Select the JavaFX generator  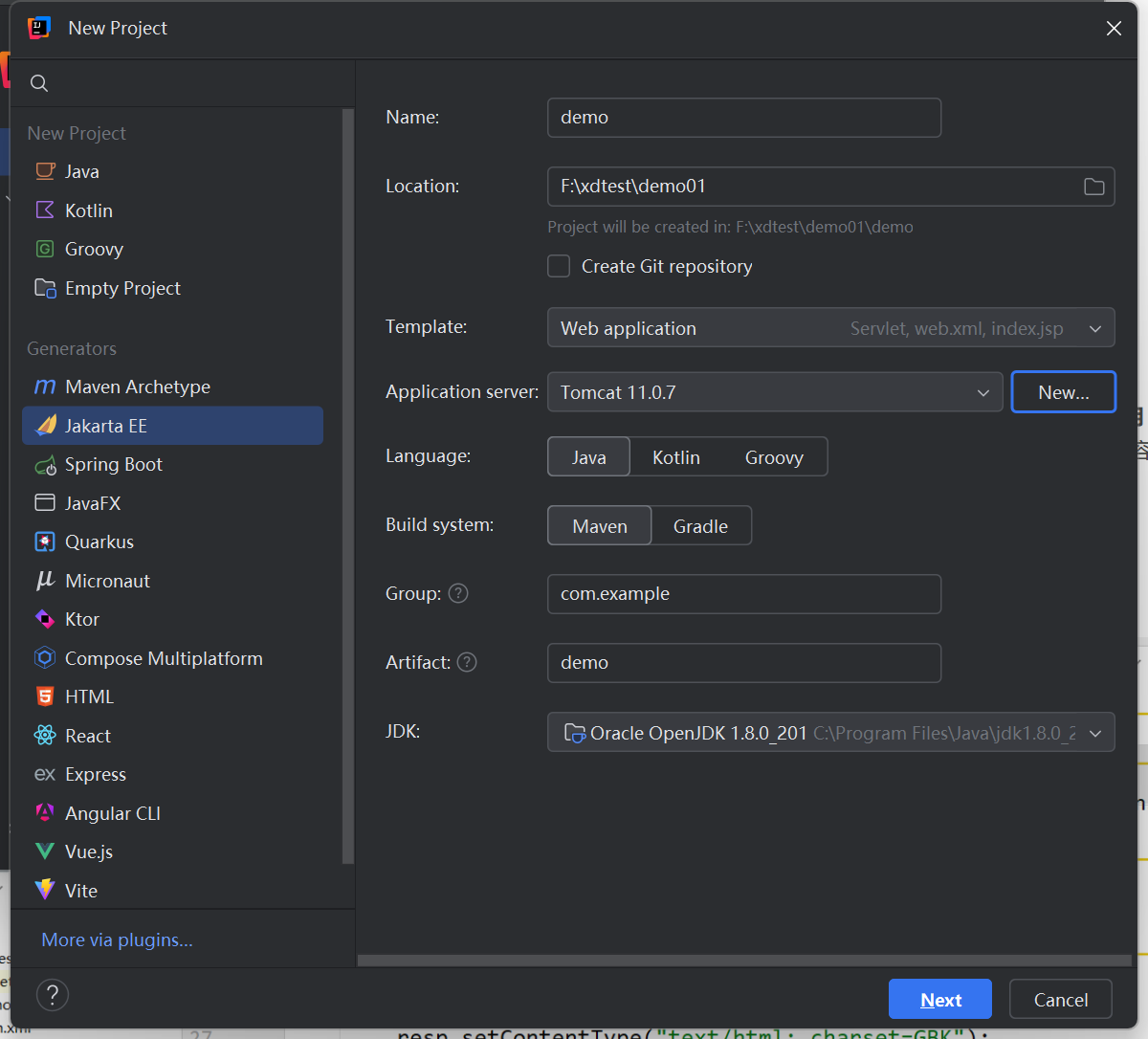click(x=172, y=503)
